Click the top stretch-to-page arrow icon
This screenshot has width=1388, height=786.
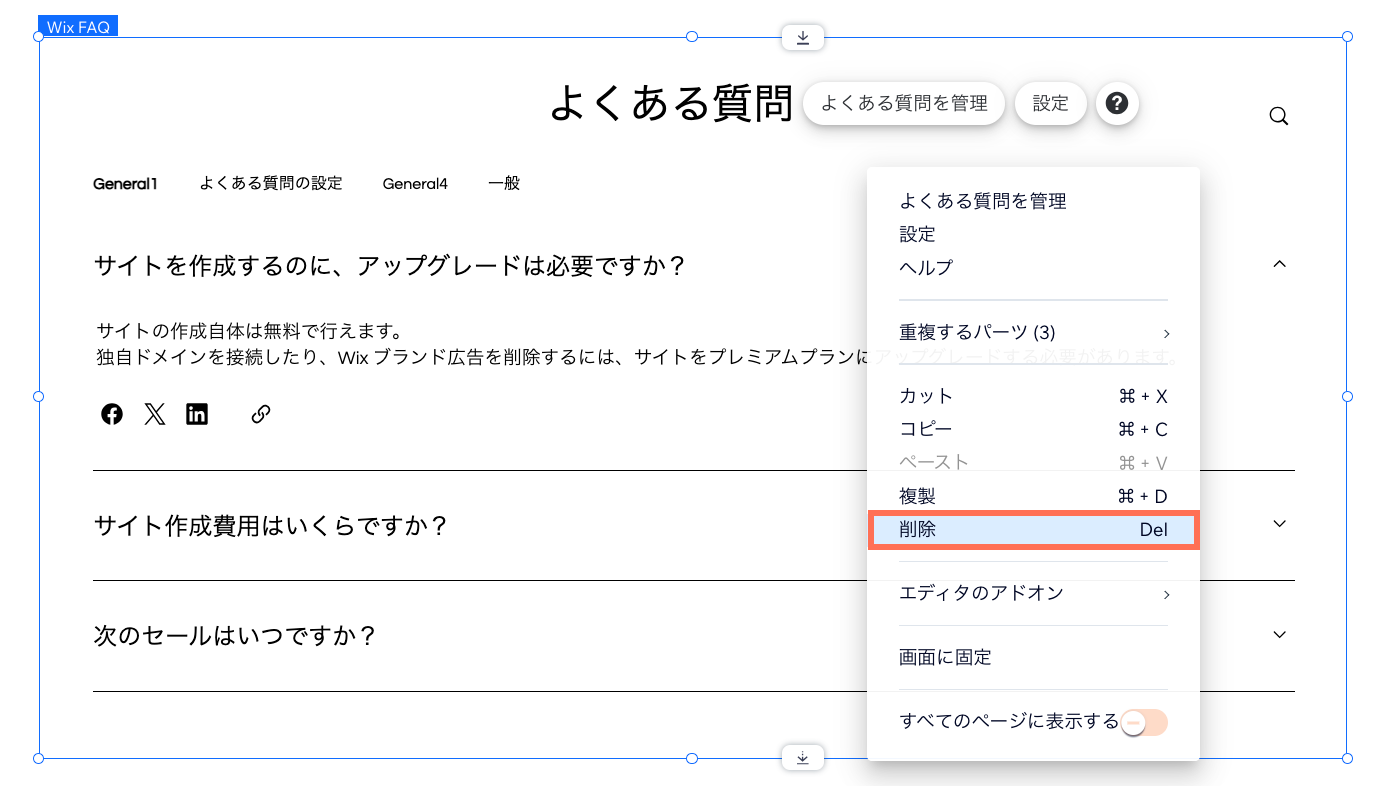[802, 36]
